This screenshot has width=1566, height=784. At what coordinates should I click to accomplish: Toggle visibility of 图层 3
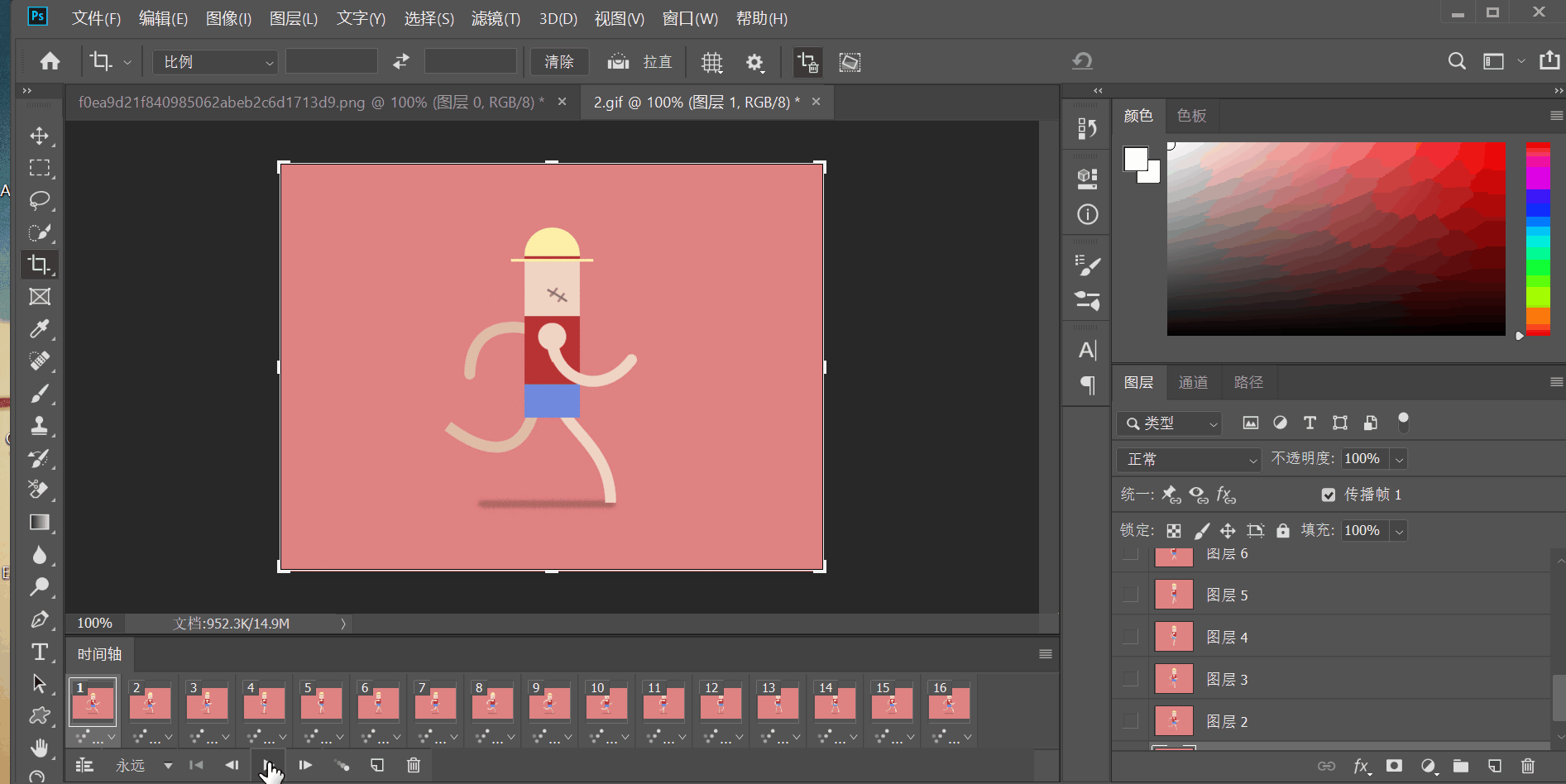pos(1130,679)
